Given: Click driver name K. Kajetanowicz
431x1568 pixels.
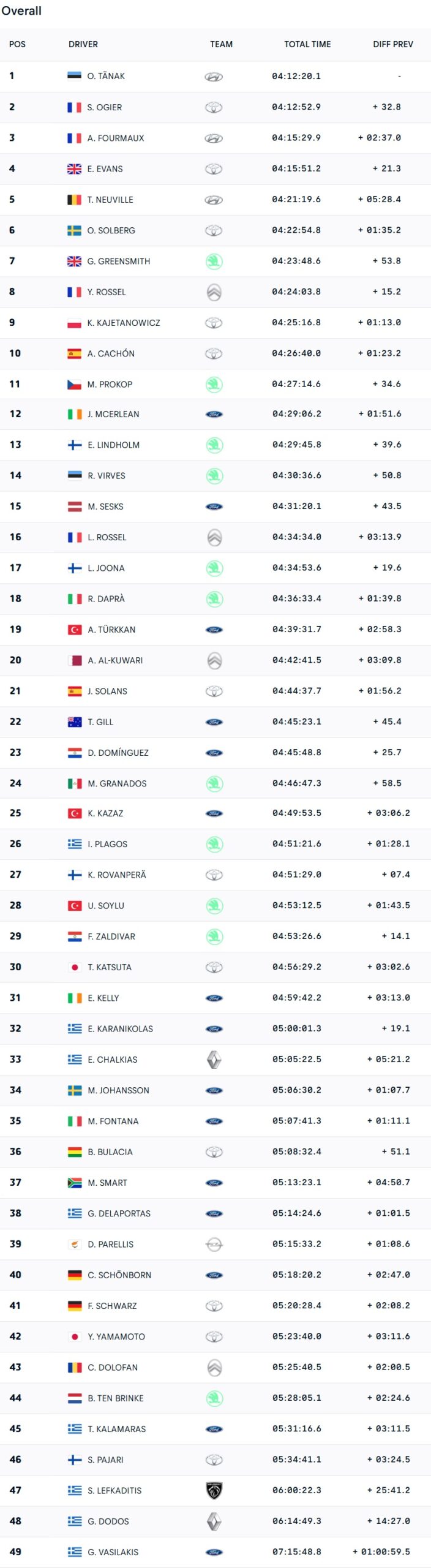Looking at the screenshot, I should (124, 323).
